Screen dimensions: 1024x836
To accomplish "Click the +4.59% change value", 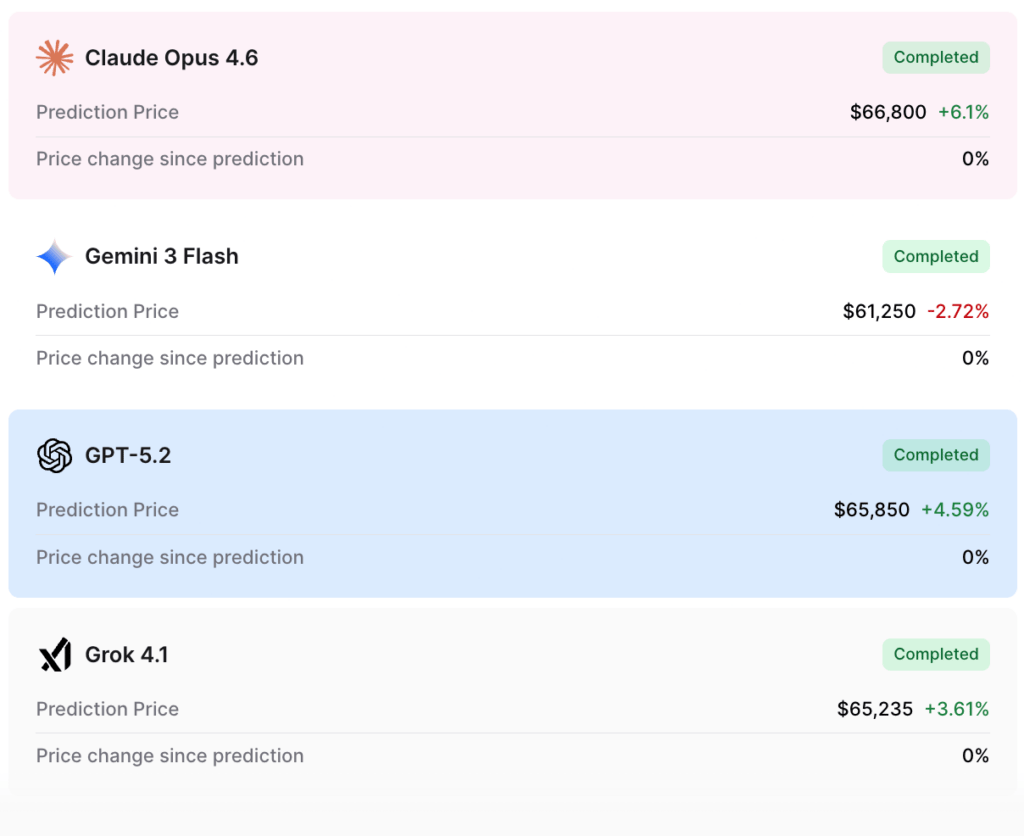I will tap(955, 510).
